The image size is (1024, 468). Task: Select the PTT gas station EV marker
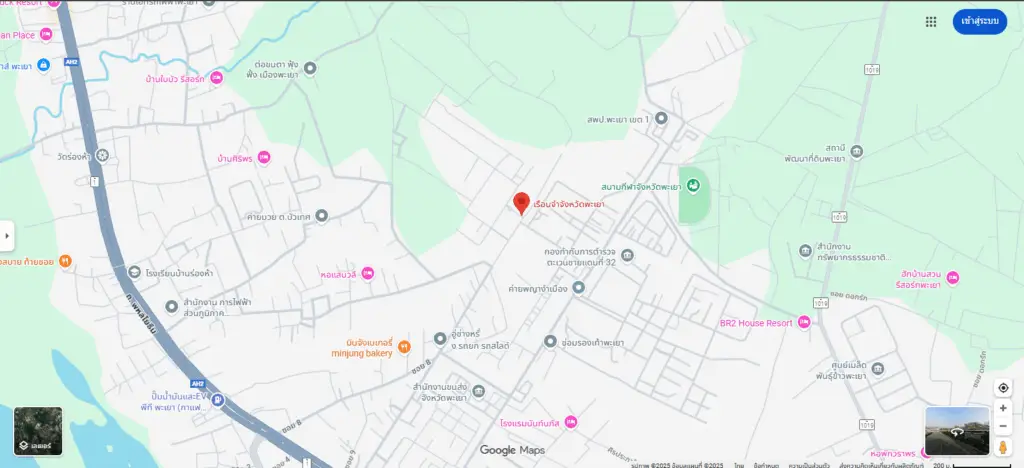218,399
